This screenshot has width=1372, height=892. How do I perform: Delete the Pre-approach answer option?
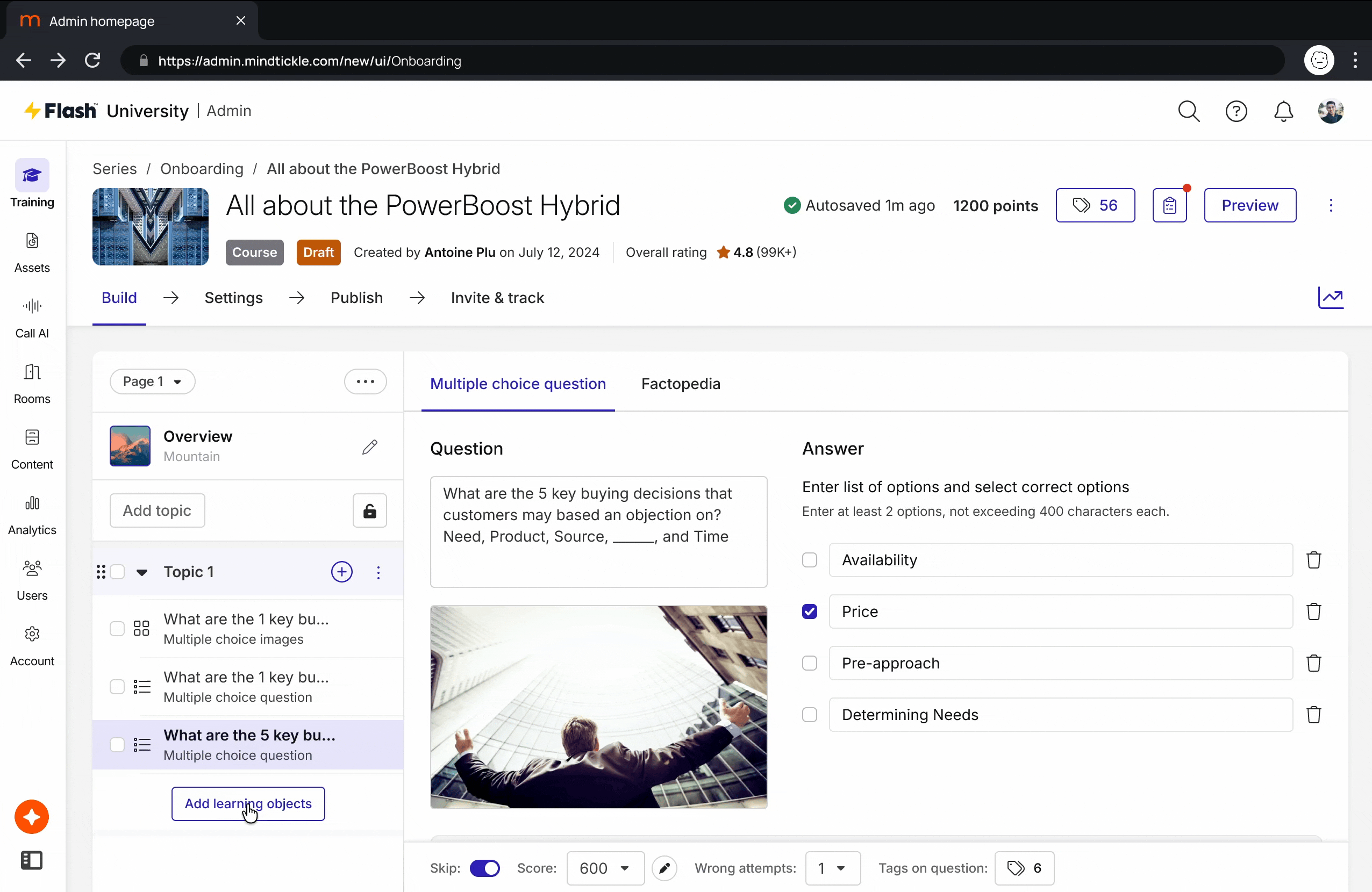pos(1314,663)
